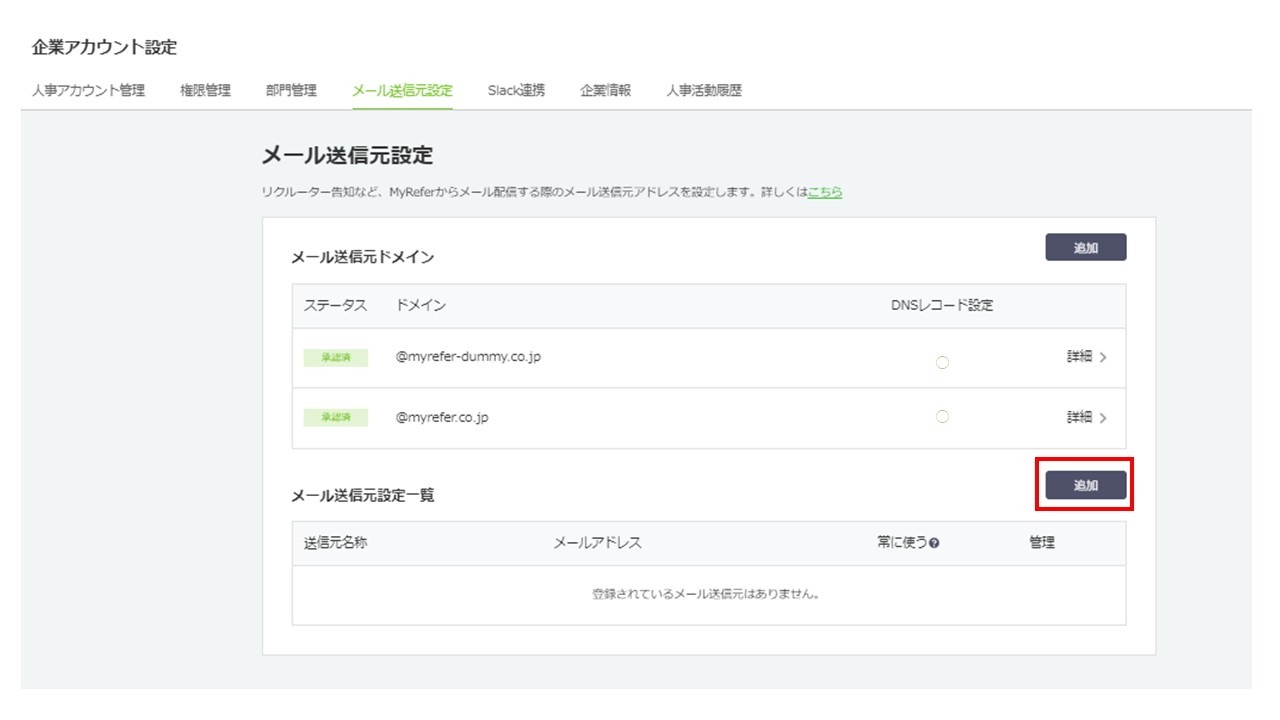1280x720 pixels.
Task: Select the @myrefer.co.jp domain text
Action: 442,417
